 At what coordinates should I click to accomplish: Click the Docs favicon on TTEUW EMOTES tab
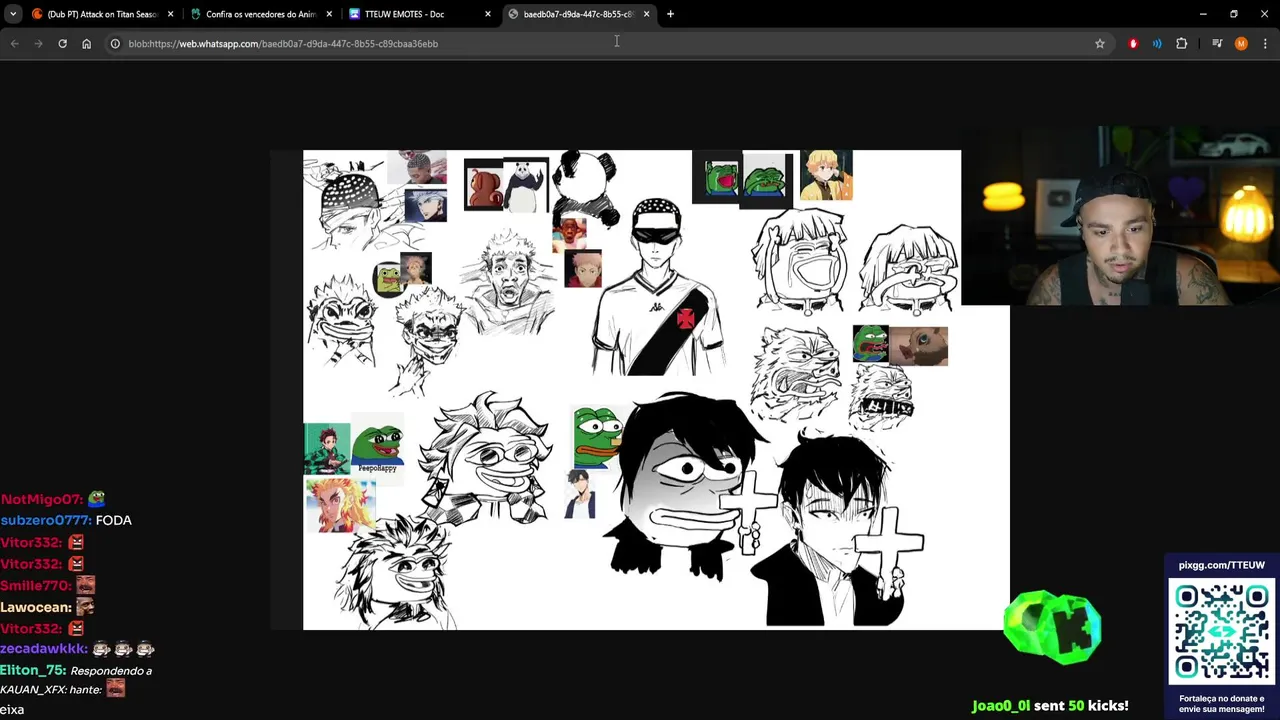[x=354, y=14]
